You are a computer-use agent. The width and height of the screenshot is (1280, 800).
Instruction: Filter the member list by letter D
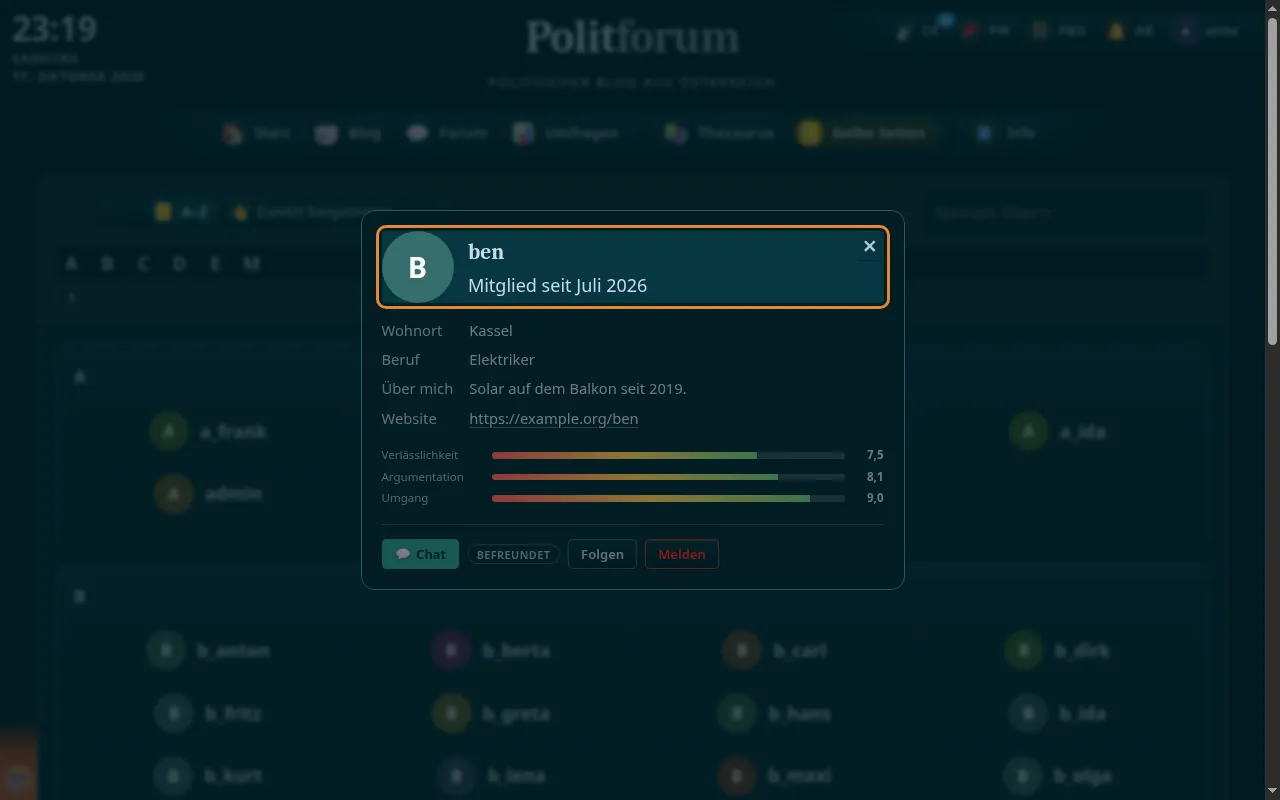point(179,263)
